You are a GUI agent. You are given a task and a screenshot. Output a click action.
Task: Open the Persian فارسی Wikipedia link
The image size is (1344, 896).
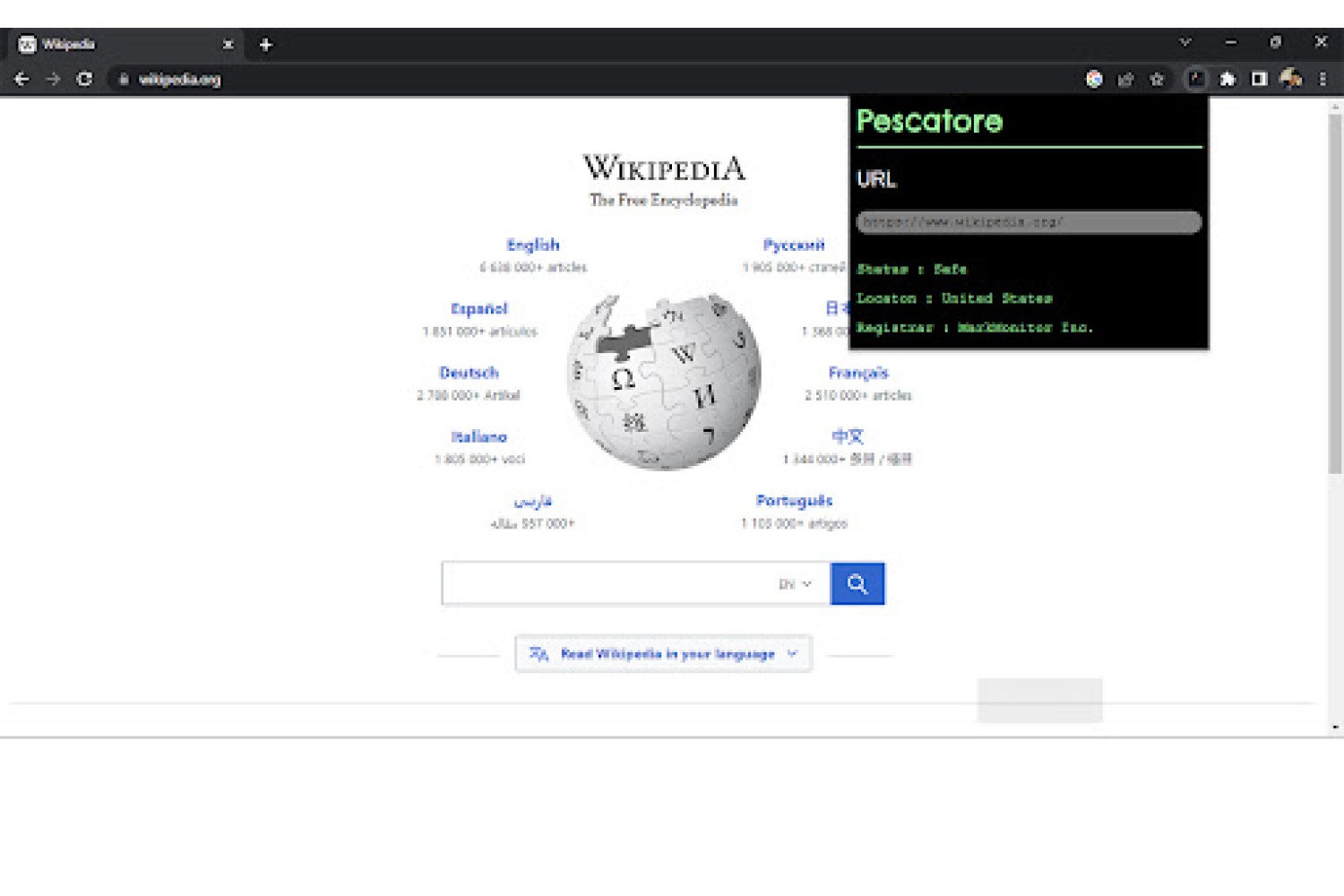click(x=533, y=501)
